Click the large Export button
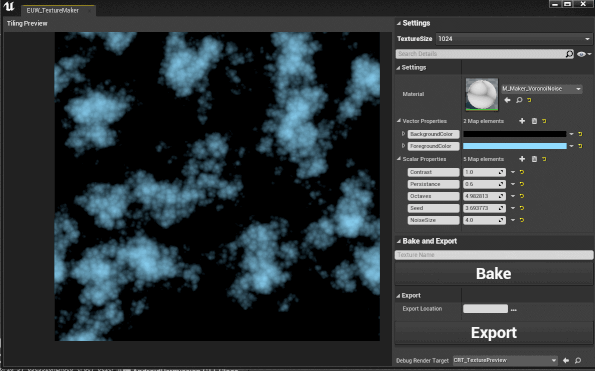Viewport: 595px width, 371px height. point(494,333)
